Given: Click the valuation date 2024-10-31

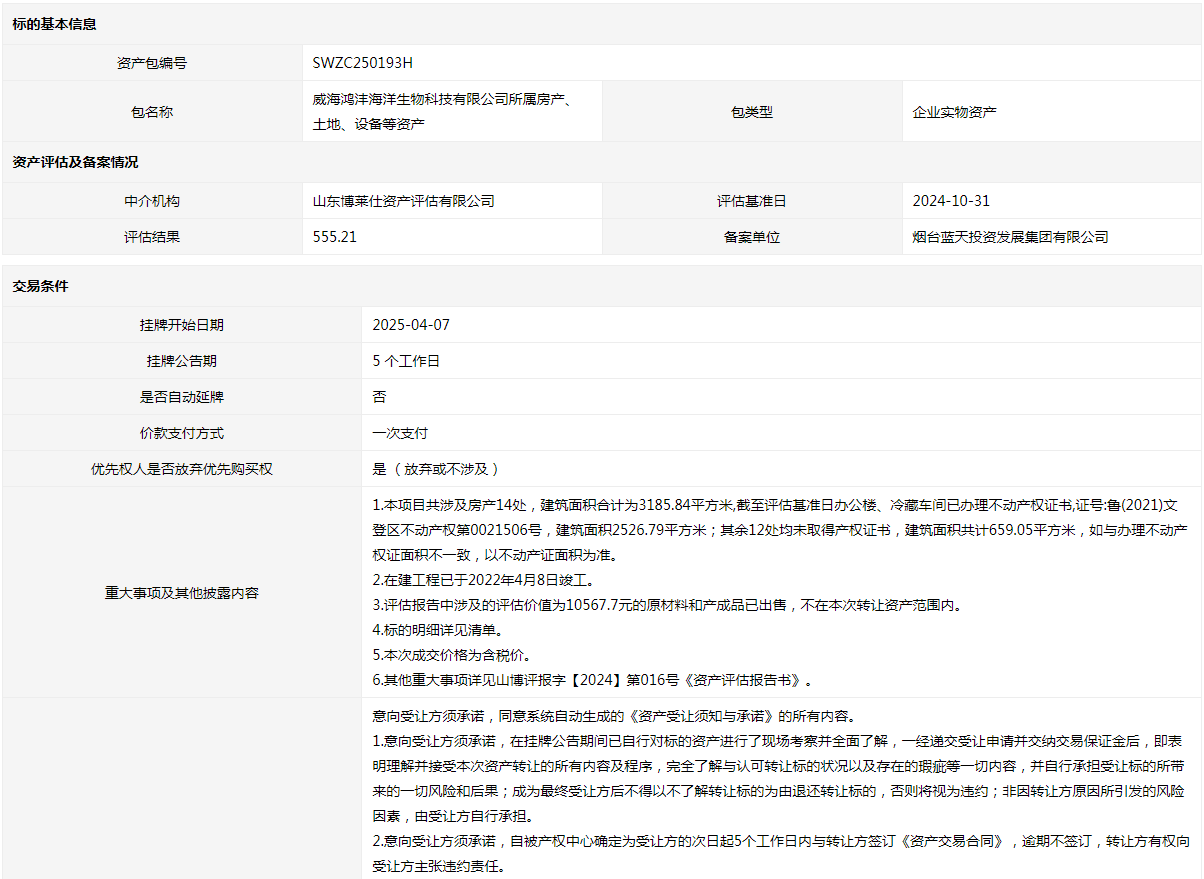Looking at the screenshot, I should [951, 201].
